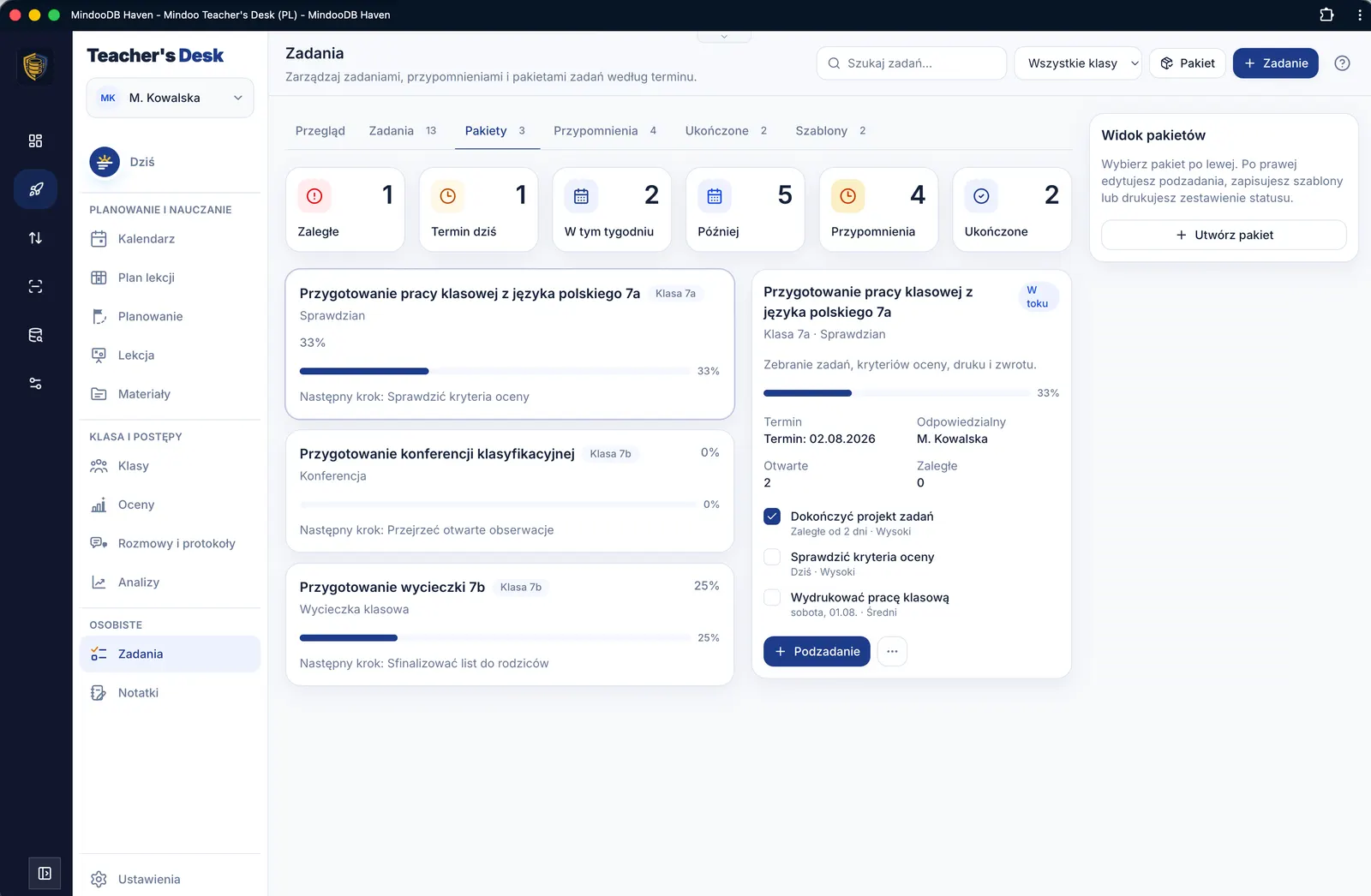The image size is (1371, 896).
Task: Open the rocket icon in the left rail
Action: tap(35, 189)
